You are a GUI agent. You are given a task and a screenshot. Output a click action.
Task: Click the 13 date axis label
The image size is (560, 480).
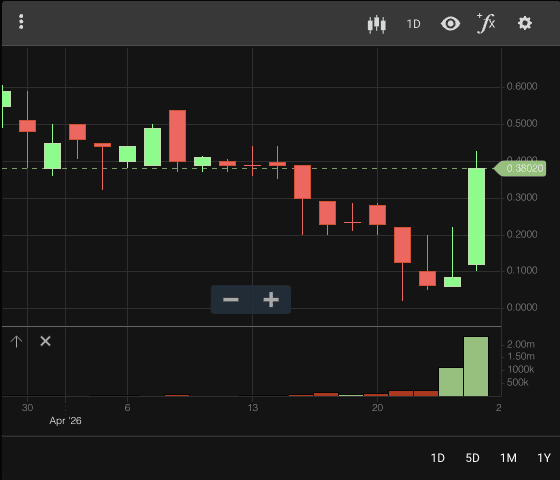tap(253, 408)
